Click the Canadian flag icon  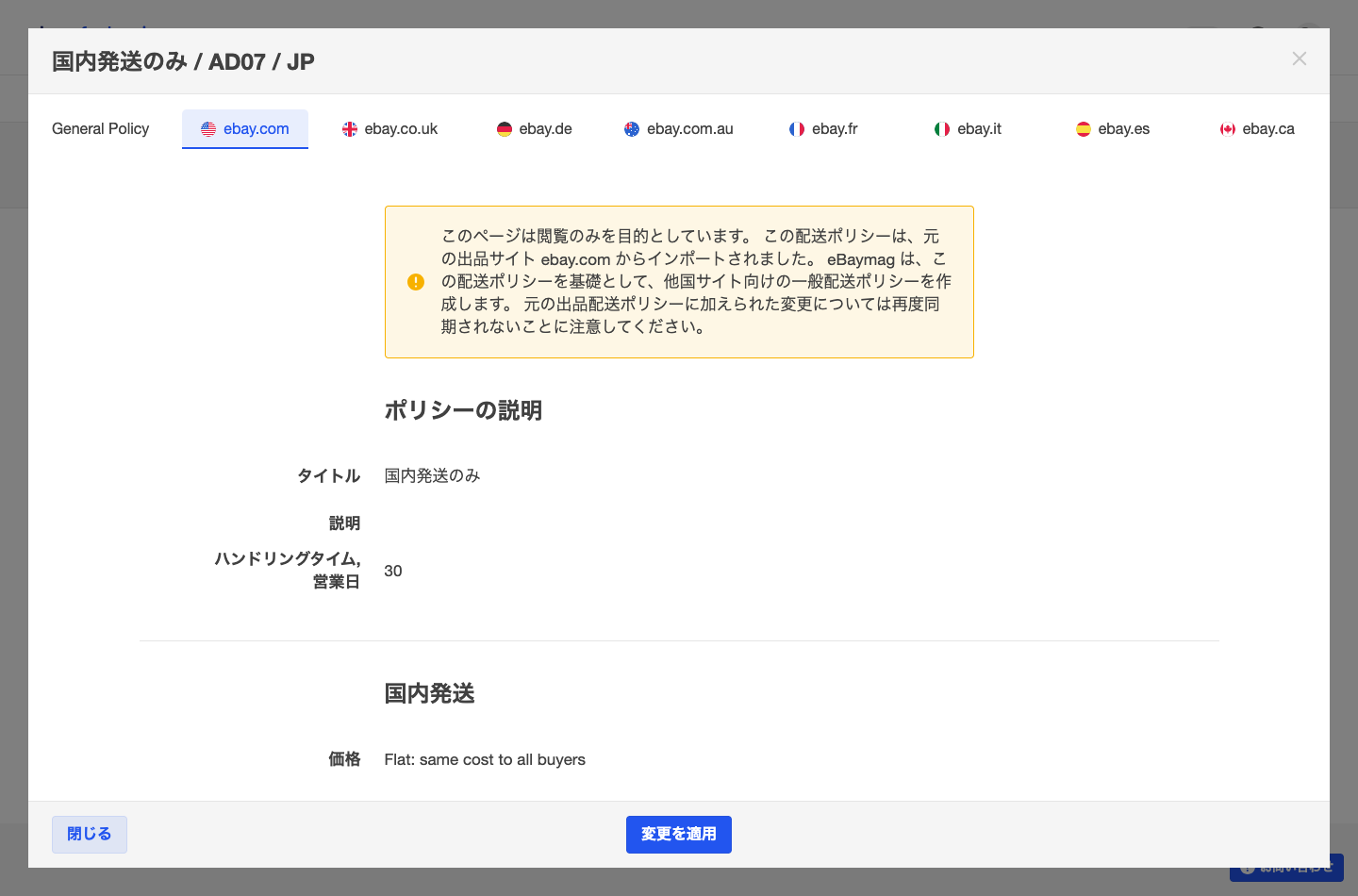tap(1228, 129)
